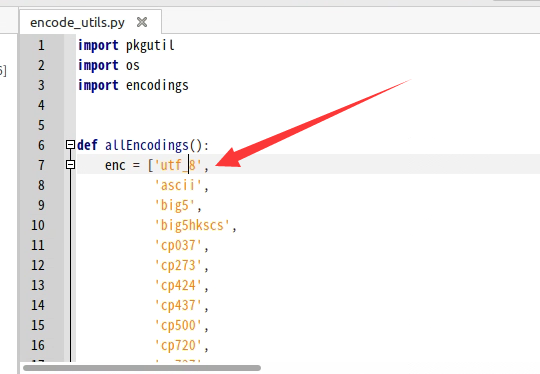
Task: Click the 'cp720' string entry
Action: (x=178, y=345)
